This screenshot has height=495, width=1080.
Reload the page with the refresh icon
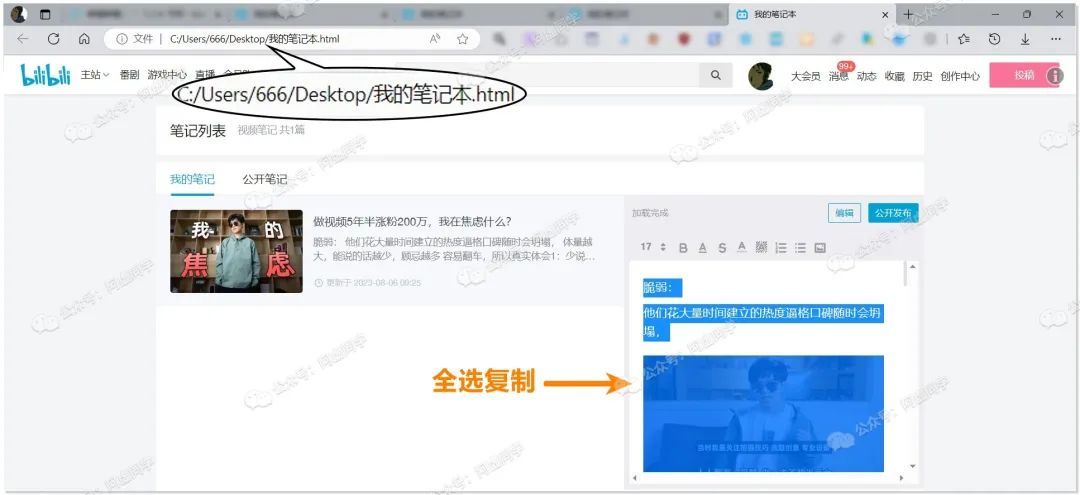tap(53, 39)
